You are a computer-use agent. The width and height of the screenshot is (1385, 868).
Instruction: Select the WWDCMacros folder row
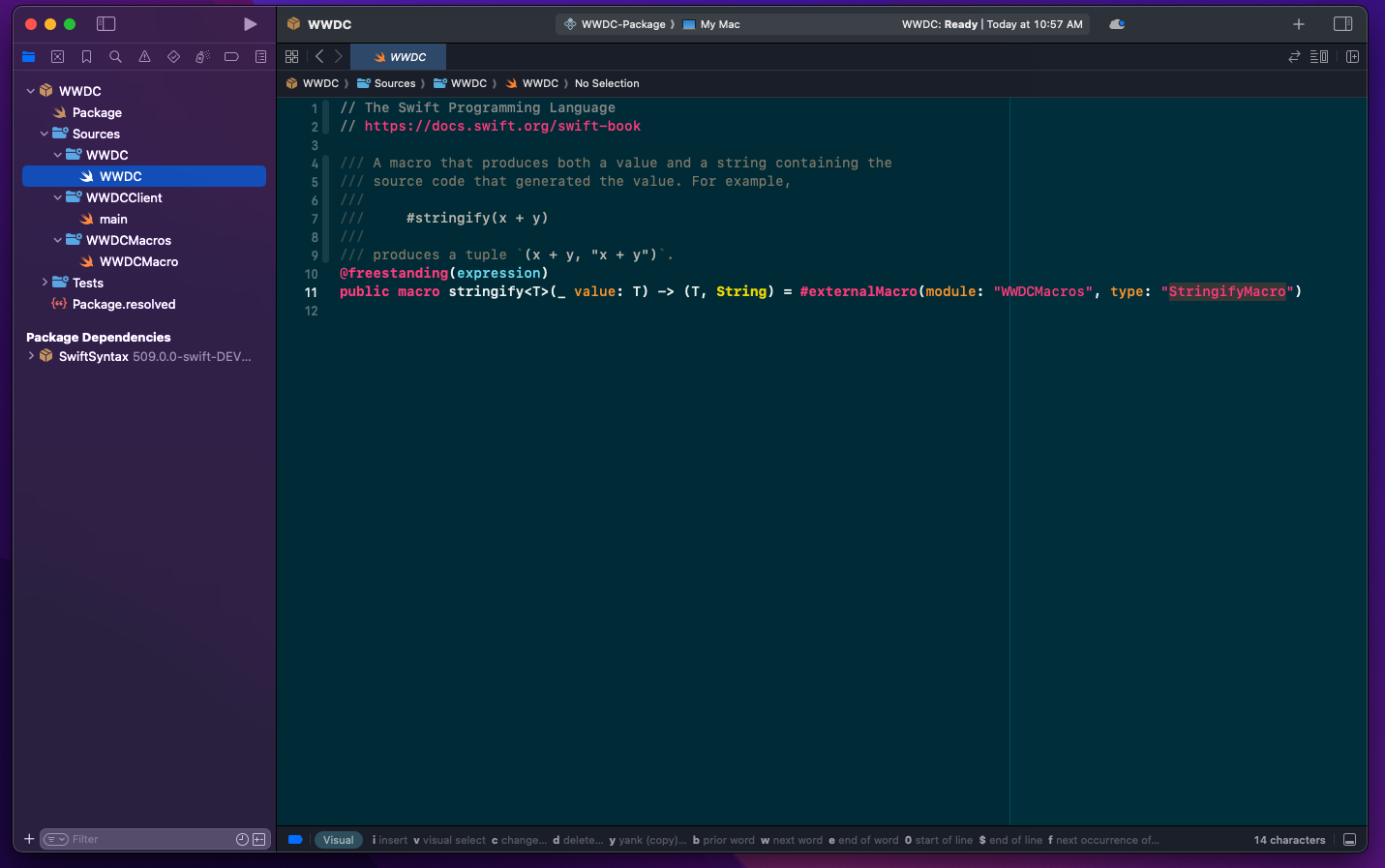(144, 240)
